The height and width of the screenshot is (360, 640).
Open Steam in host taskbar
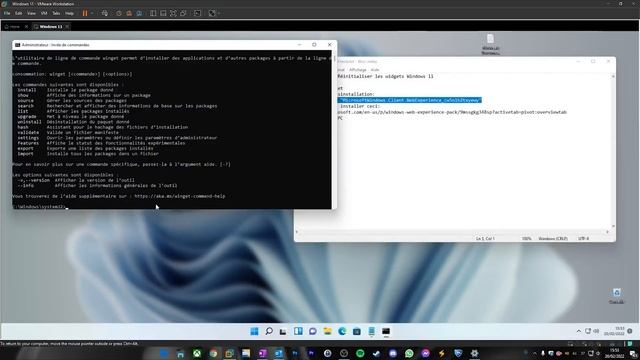coord(376,353)
